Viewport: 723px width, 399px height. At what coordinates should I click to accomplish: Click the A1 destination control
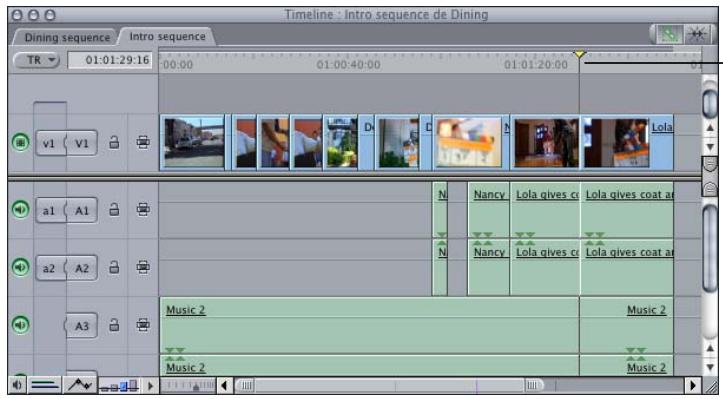click(x=82, y=211)
